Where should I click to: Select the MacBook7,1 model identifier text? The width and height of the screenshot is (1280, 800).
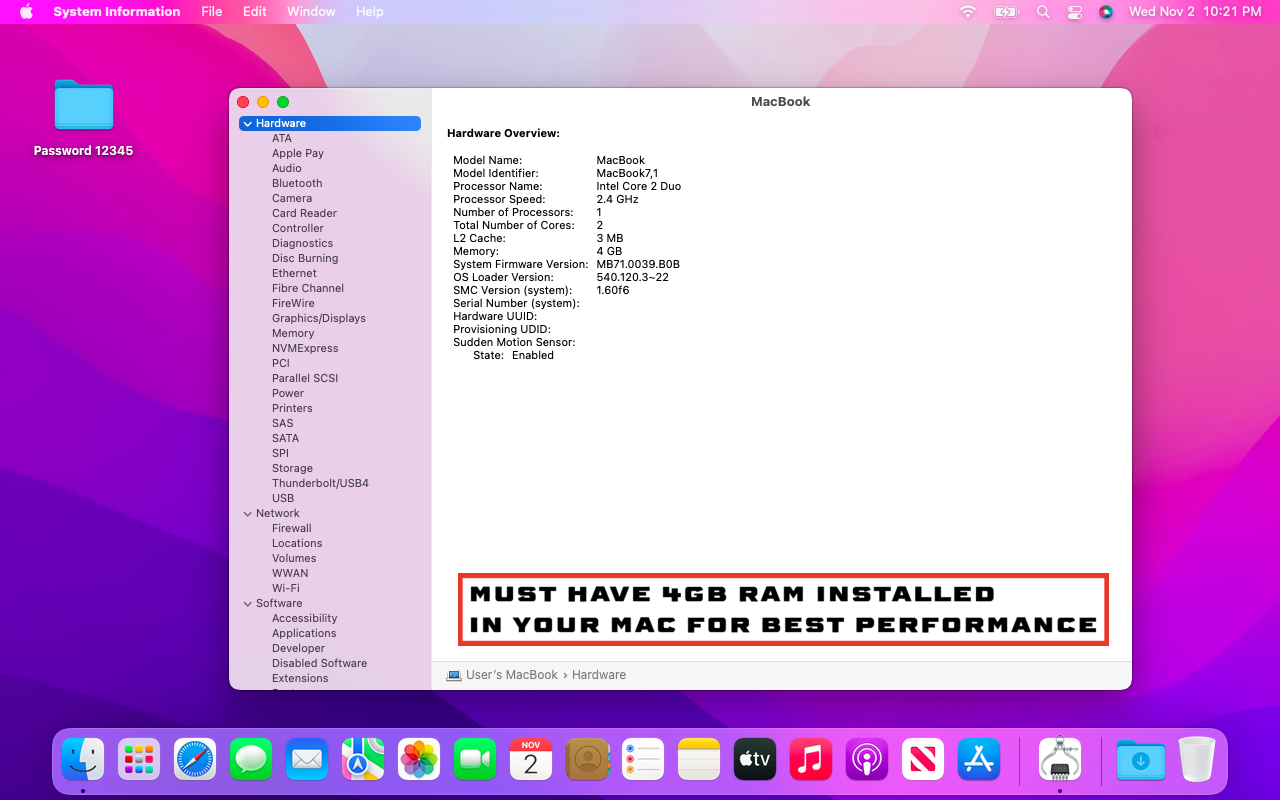(627, 174)
